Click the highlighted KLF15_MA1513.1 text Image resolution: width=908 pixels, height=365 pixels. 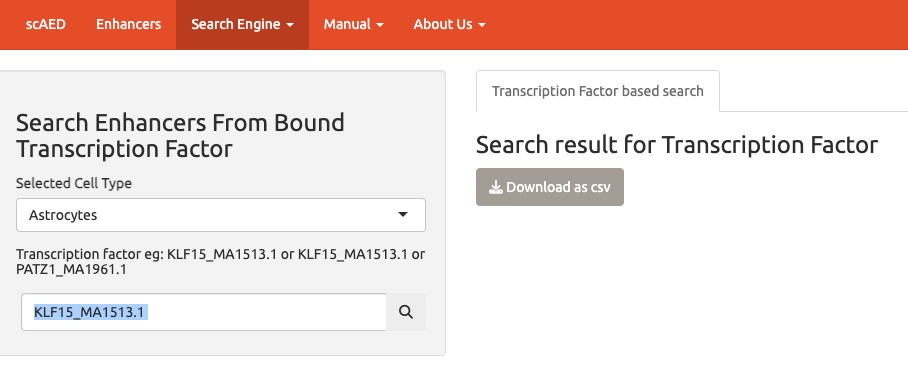point(89,312)
